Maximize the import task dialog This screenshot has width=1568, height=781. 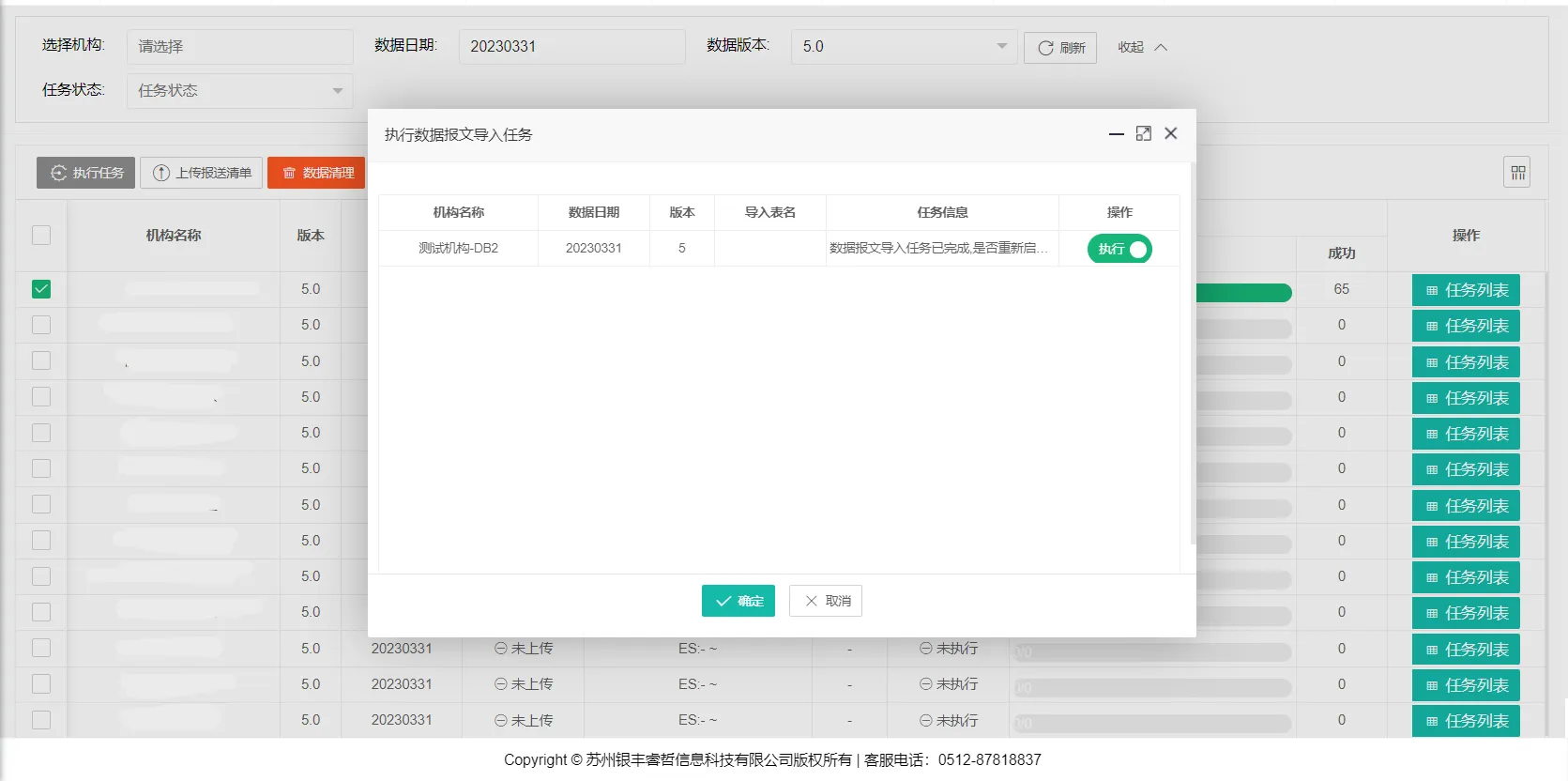coord(1143,134)
